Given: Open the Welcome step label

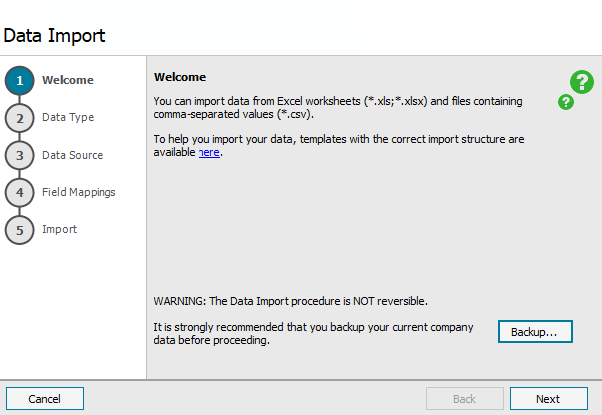Looking at the screenshot, I should click(x=68, y=80).
